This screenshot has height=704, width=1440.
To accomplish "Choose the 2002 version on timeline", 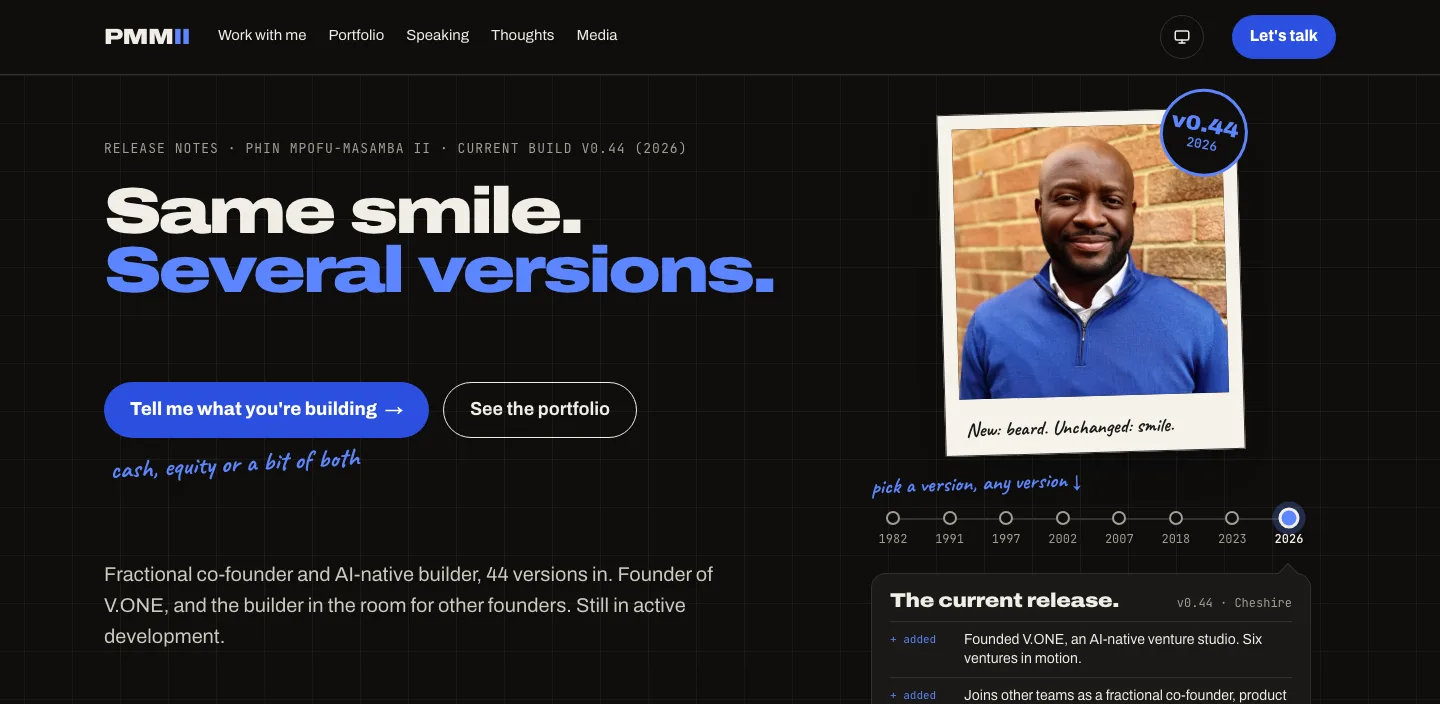I will point(1063,518).
